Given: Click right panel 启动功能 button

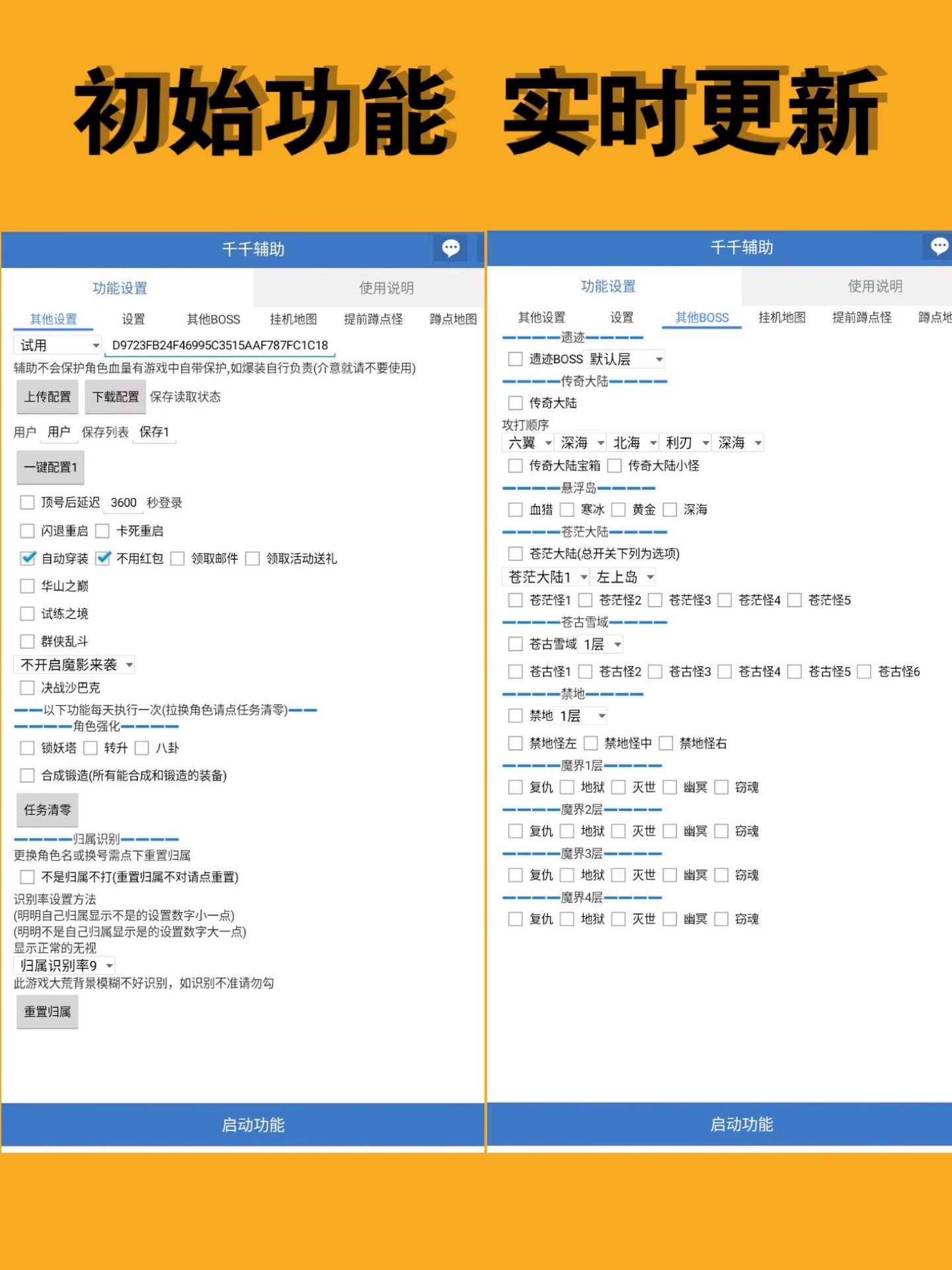Looking at the screenshot, I should pyautogui.click(x=720, y=1124).
